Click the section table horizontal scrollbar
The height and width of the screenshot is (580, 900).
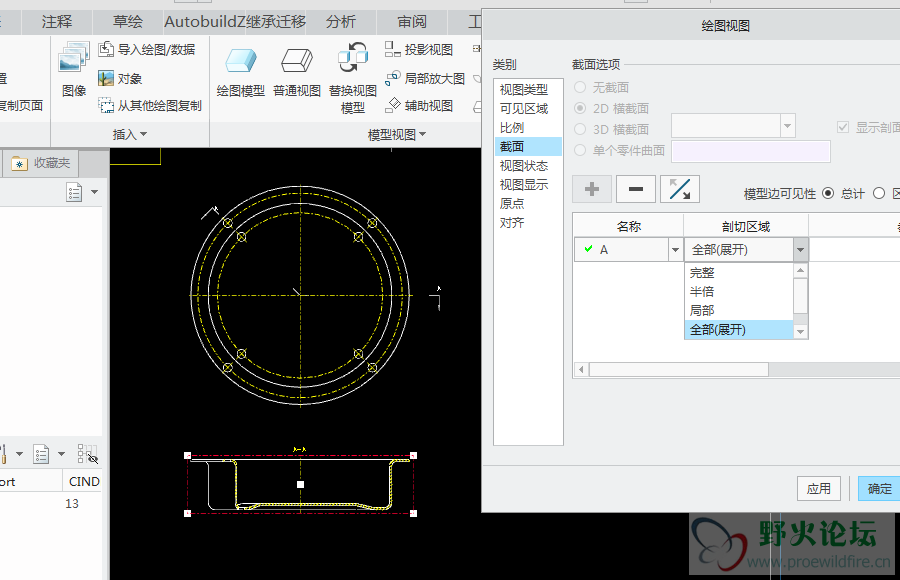coord(678,370)
